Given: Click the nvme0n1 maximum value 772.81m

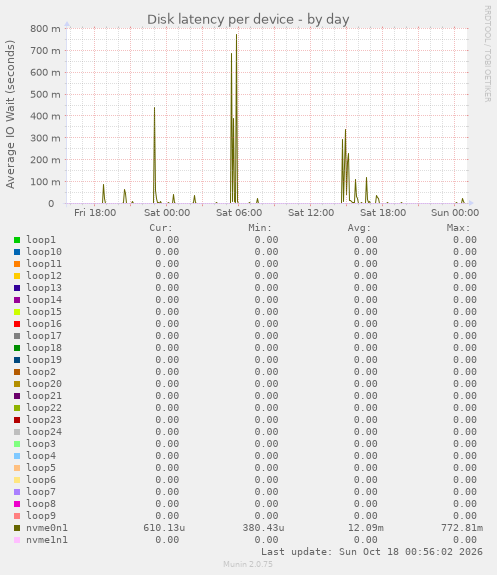Looking at the screenshot, I should (462, 528).
